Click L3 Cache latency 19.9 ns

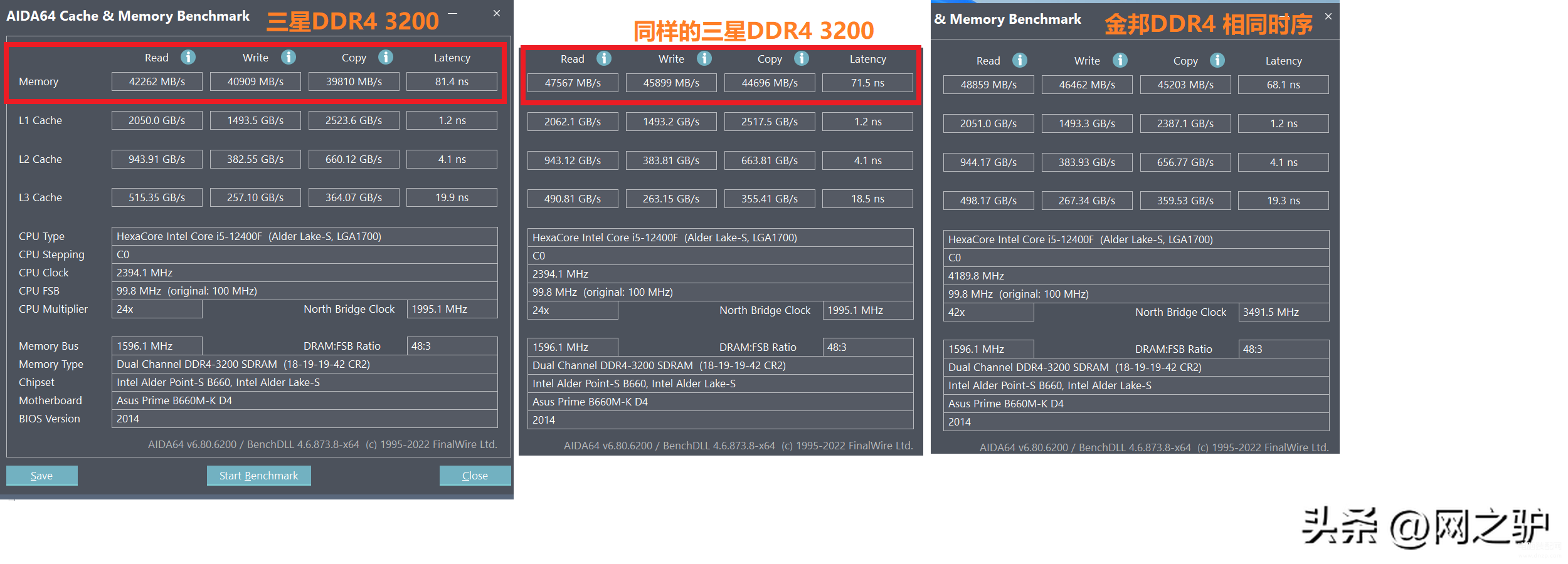[x=452, y=197]
